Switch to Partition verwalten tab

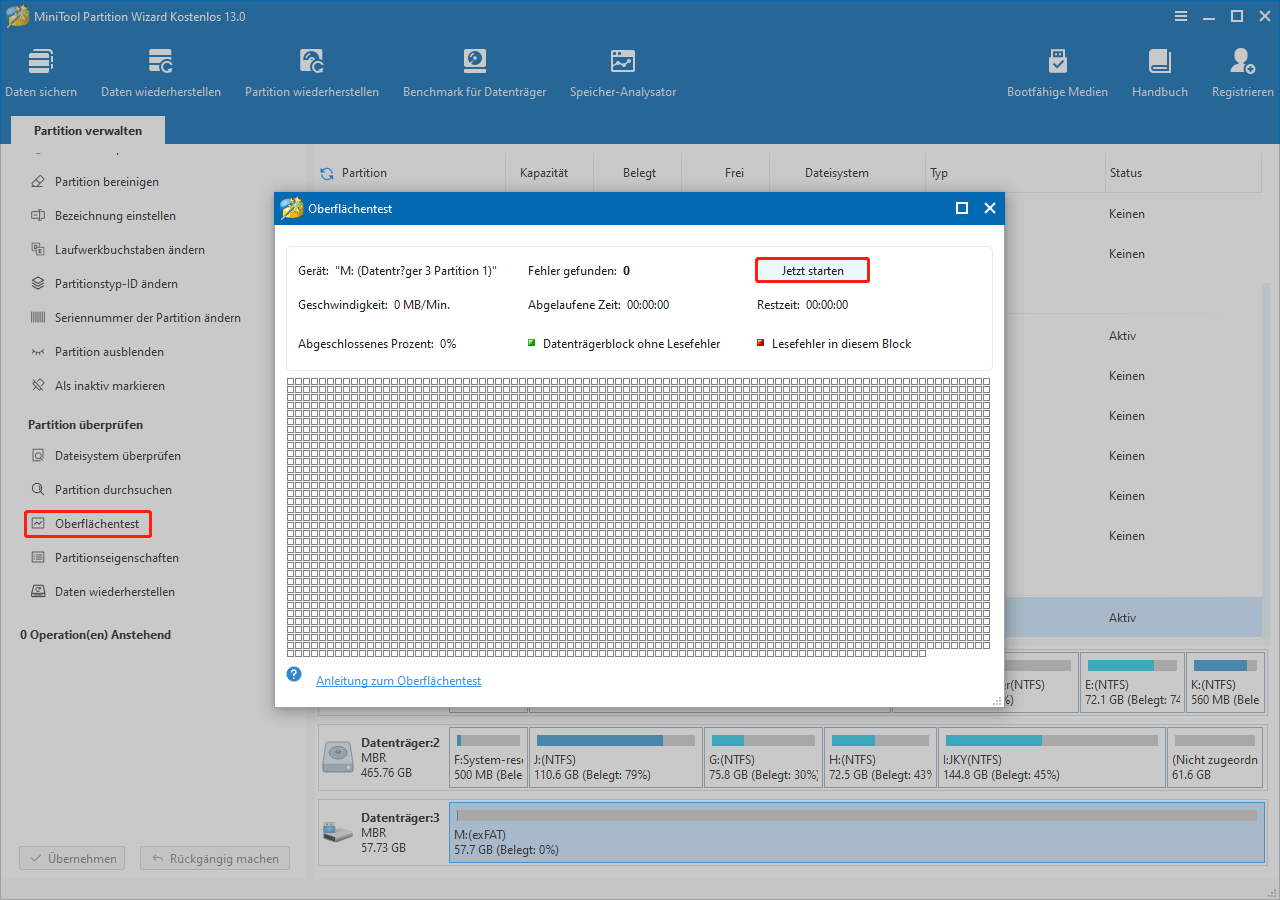tap(87, 130)
